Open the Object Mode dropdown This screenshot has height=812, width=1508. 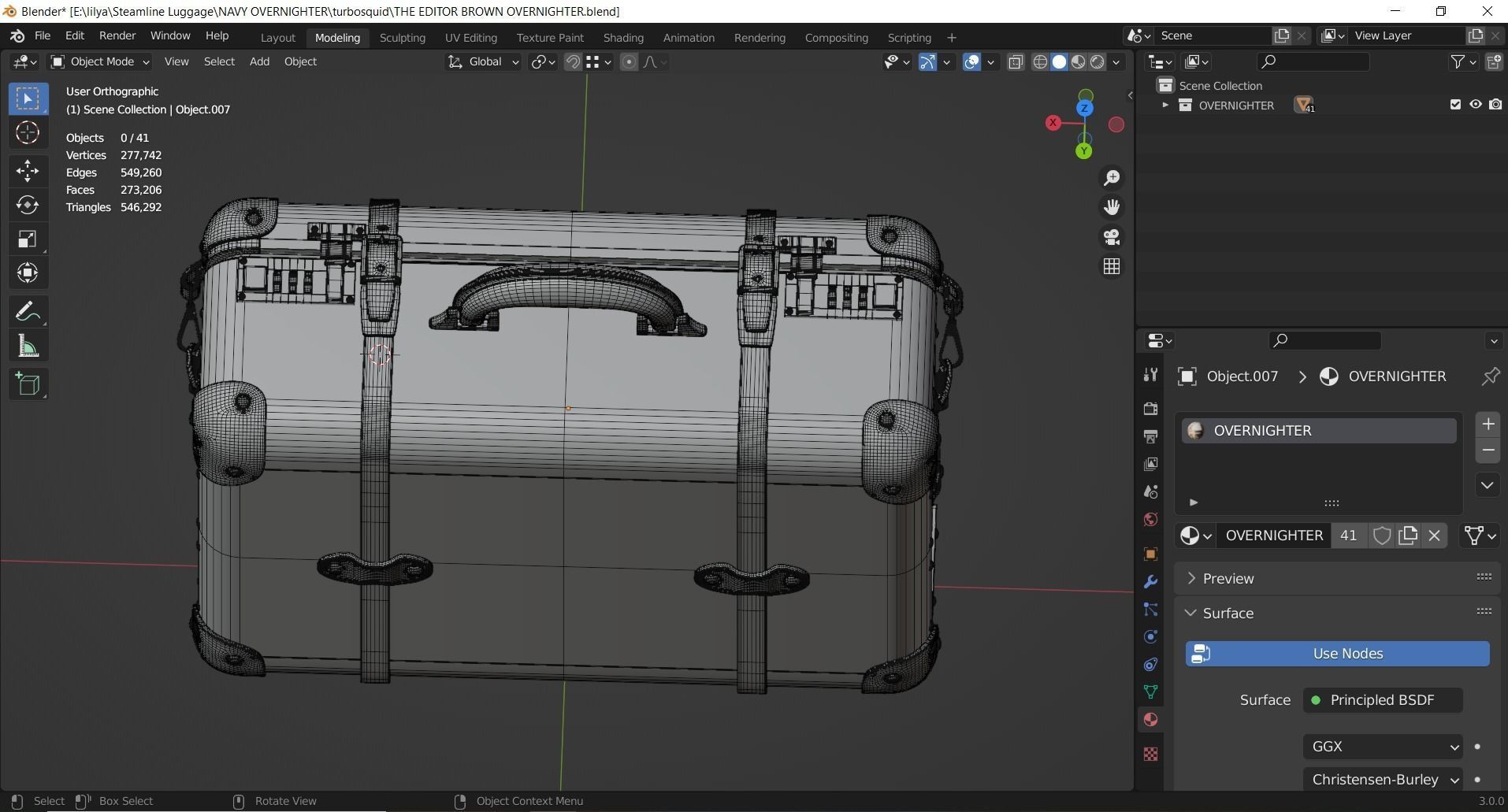(x=99, y=61)
